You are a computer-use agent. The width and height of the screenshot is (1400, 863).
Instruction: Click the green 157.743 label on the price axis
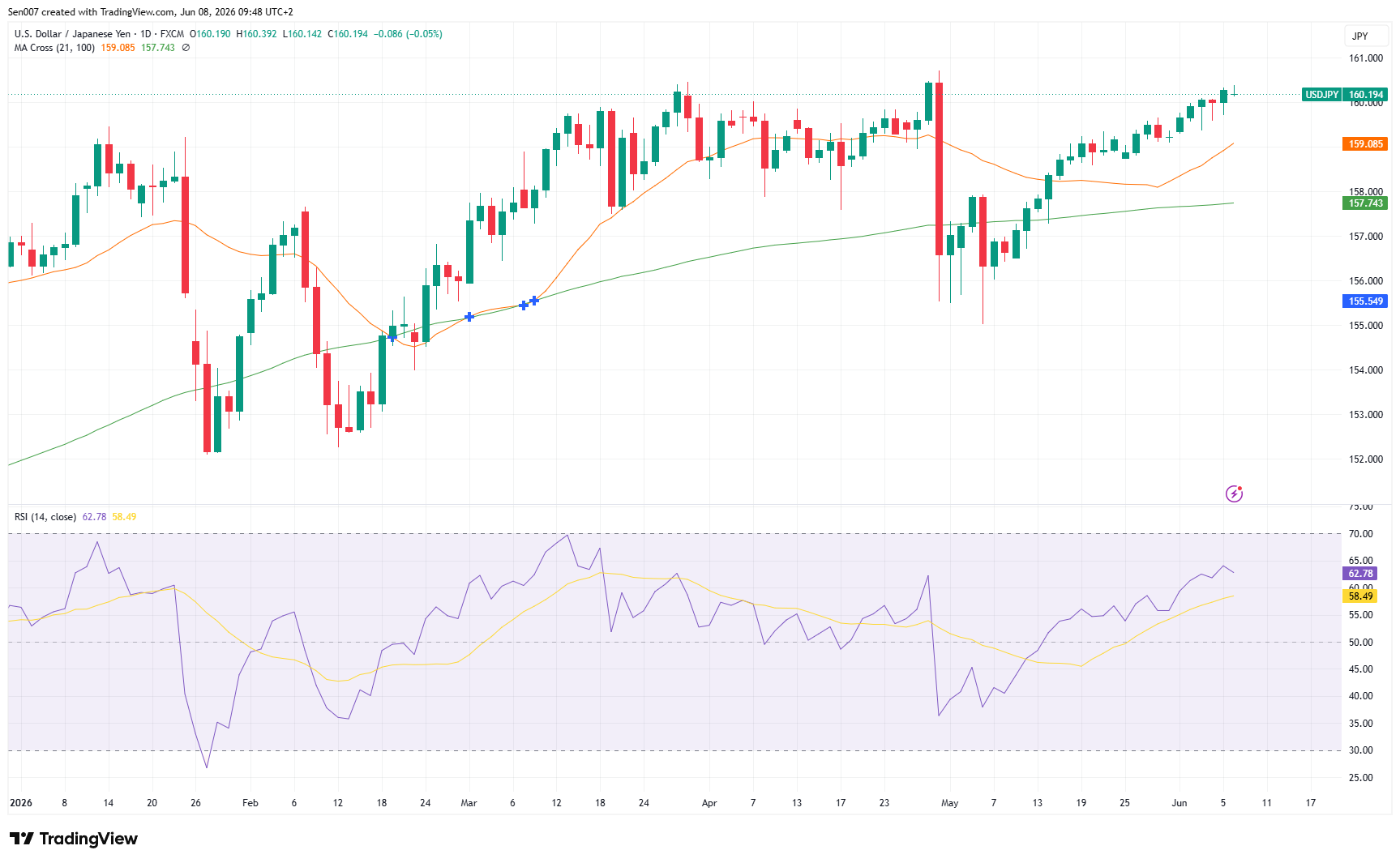pos(1366,203)
